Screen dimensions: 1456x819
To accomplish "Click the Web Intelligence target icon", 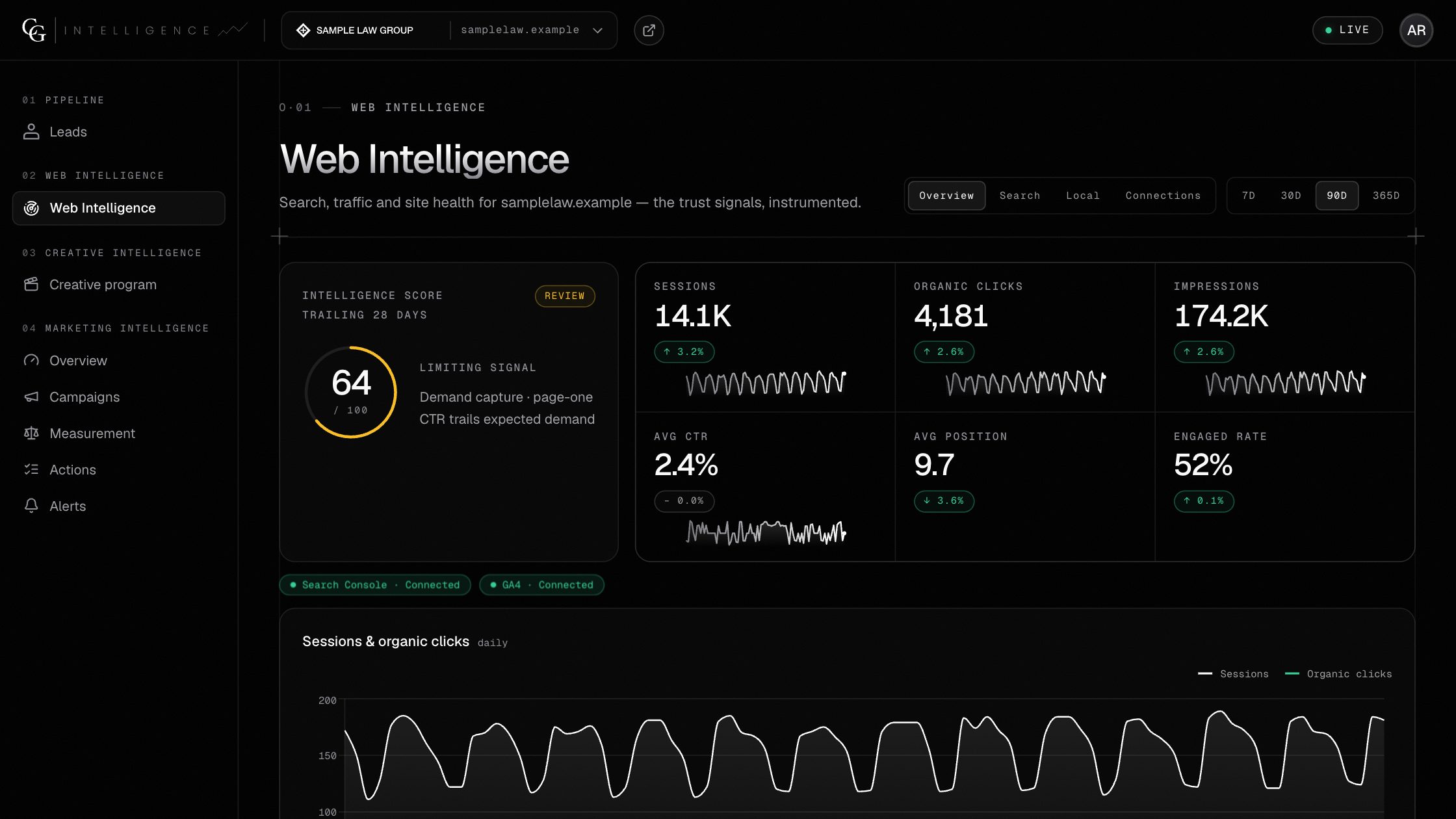I will (x=31, y=208).
